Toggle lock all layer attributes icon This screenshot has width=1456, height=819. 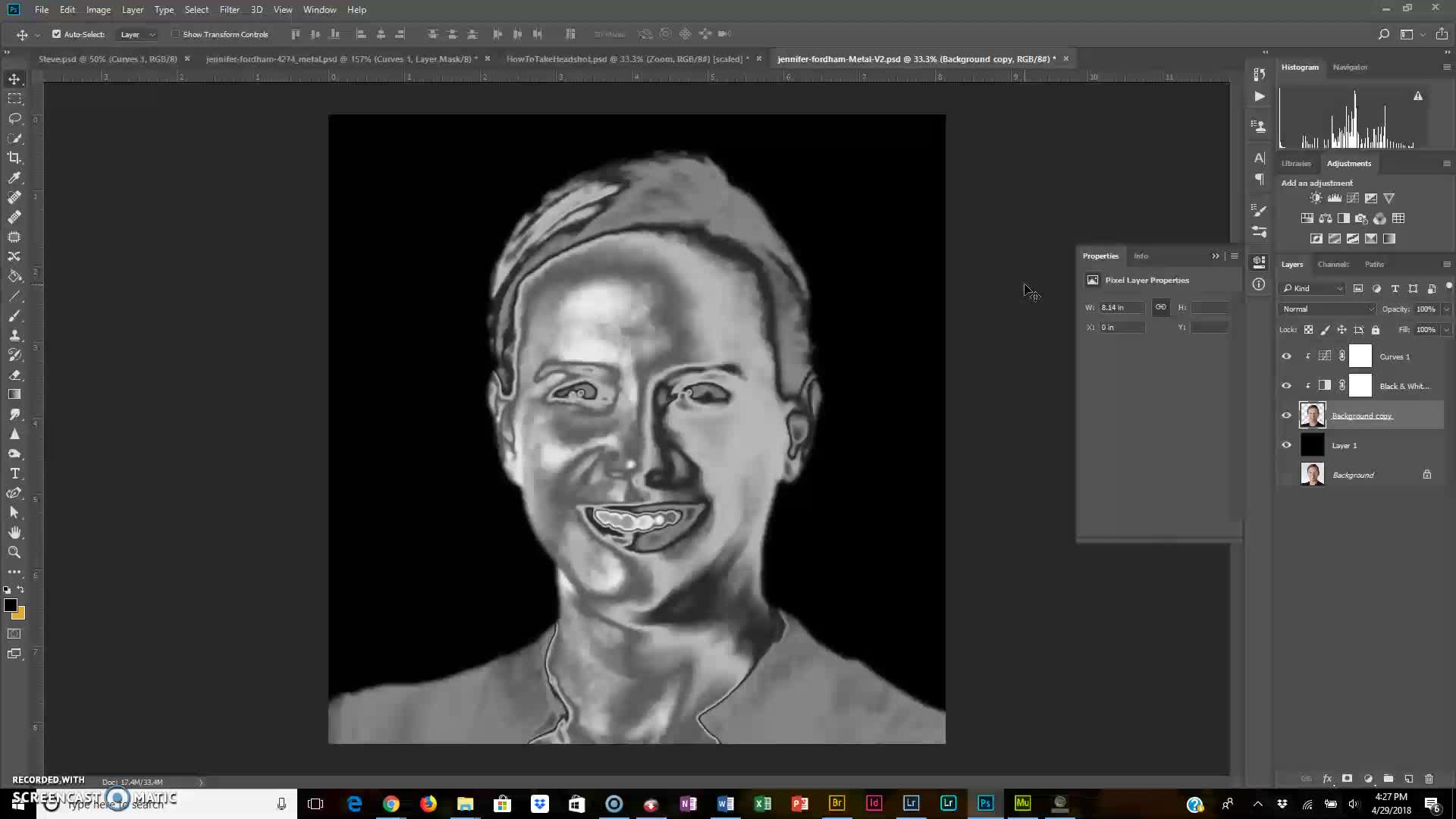tap(1376, 330)
